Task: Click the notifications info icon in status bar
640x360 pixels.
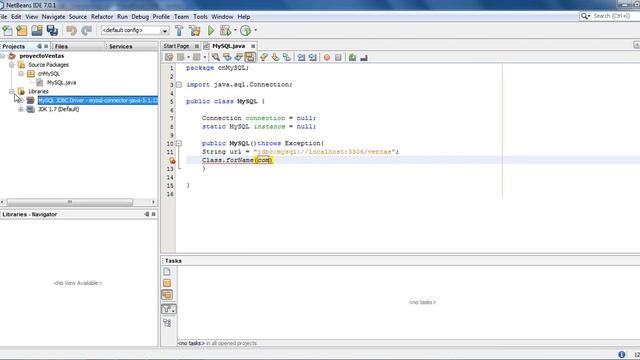Action: pos(621,355)
